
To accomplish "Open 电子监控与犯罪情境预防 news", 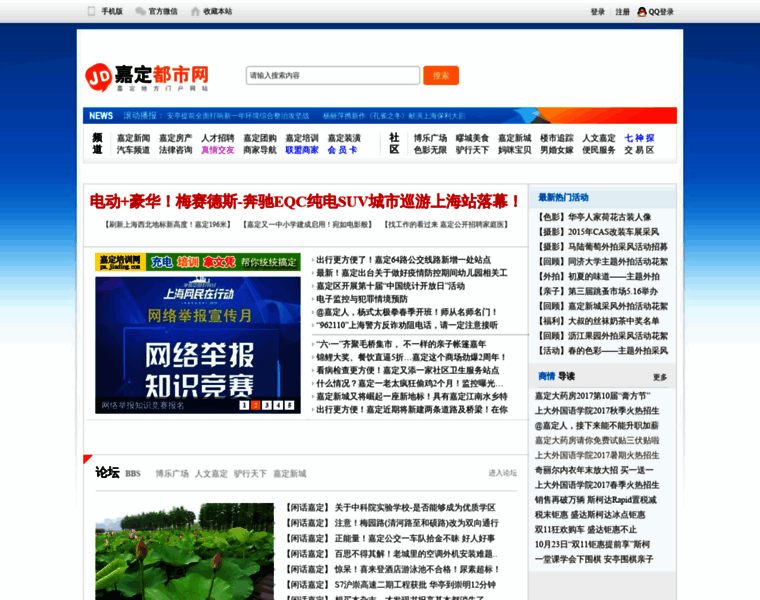I will point(362,299).
